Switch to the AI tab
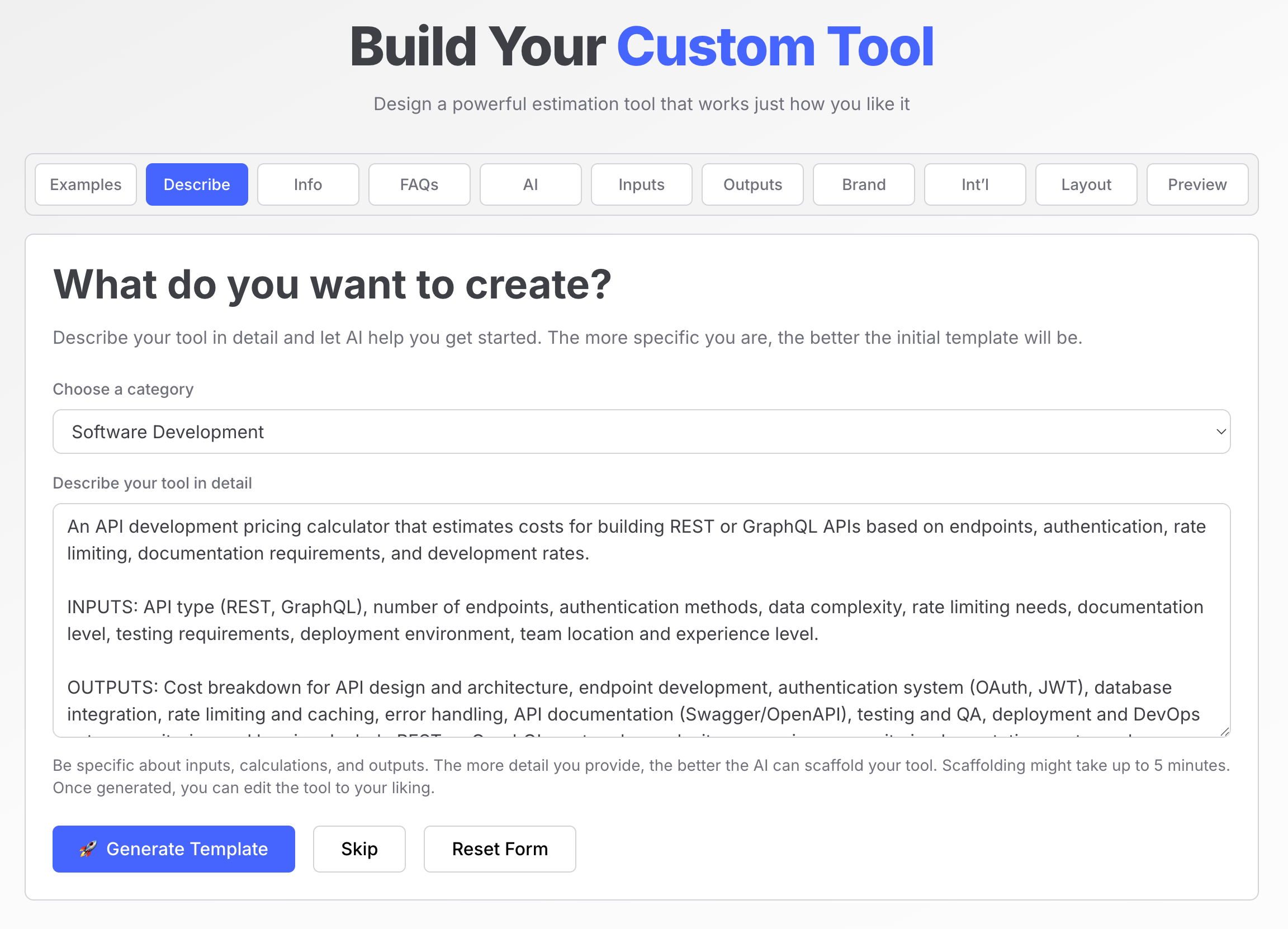Viewport: 1288px width, 929px height. coord(530,184)
